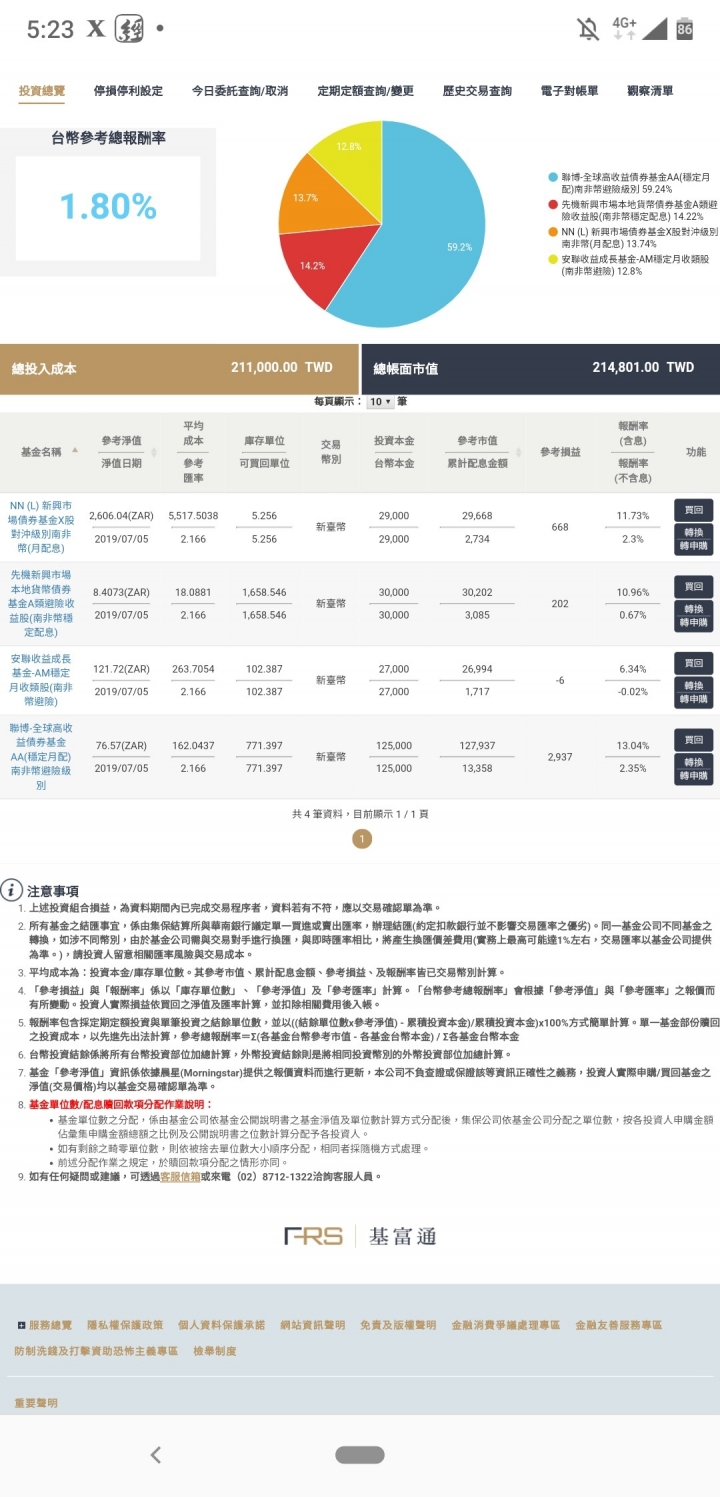720x1497 pixels.
Task: Click 轉換轉申購 for 聯博-全球高收益債券基金
Action: coord(693,769)
